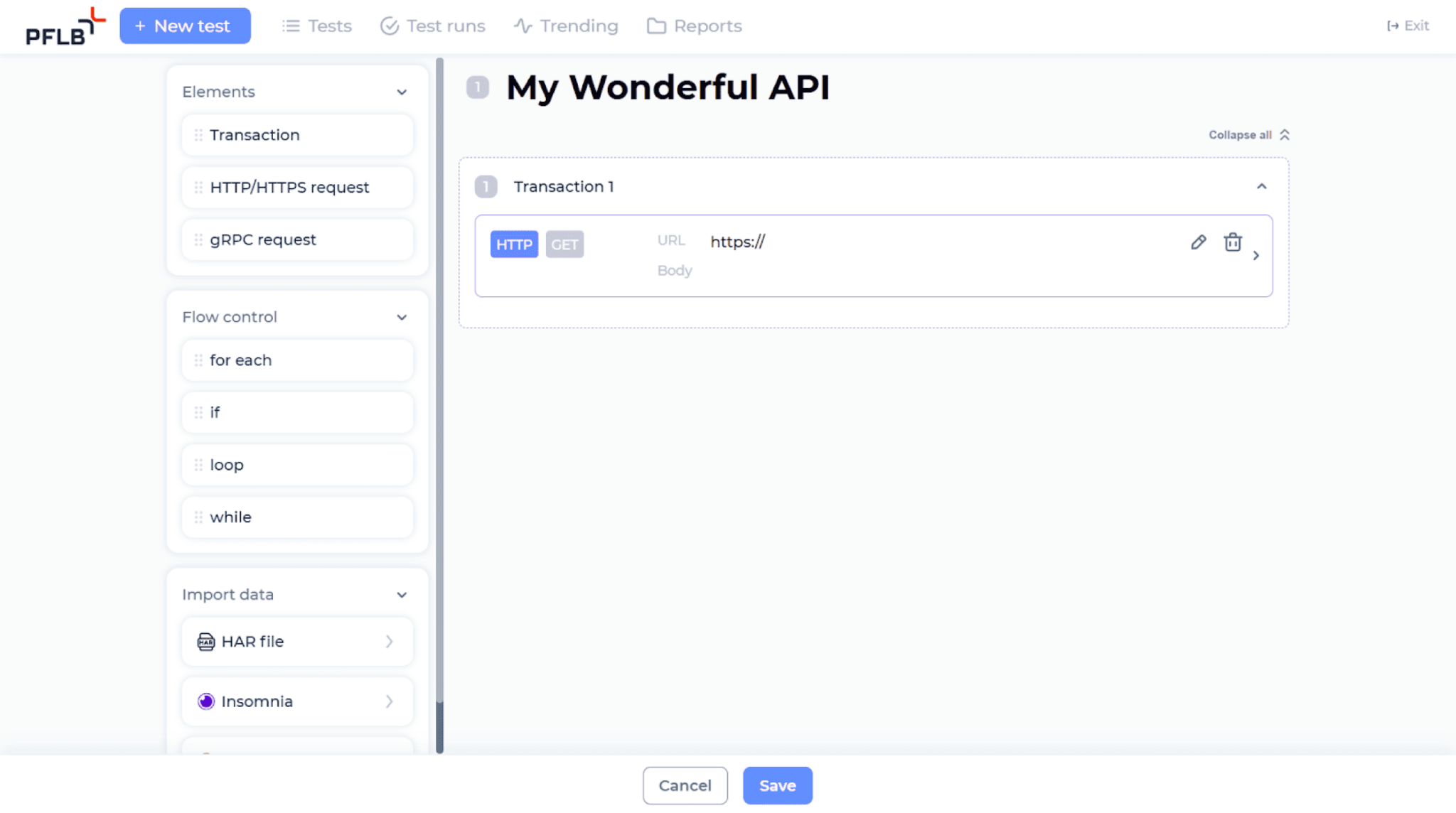Click the drag handle on Transaction element
This screenshot has width=1456, height=813.
(198, 135)
